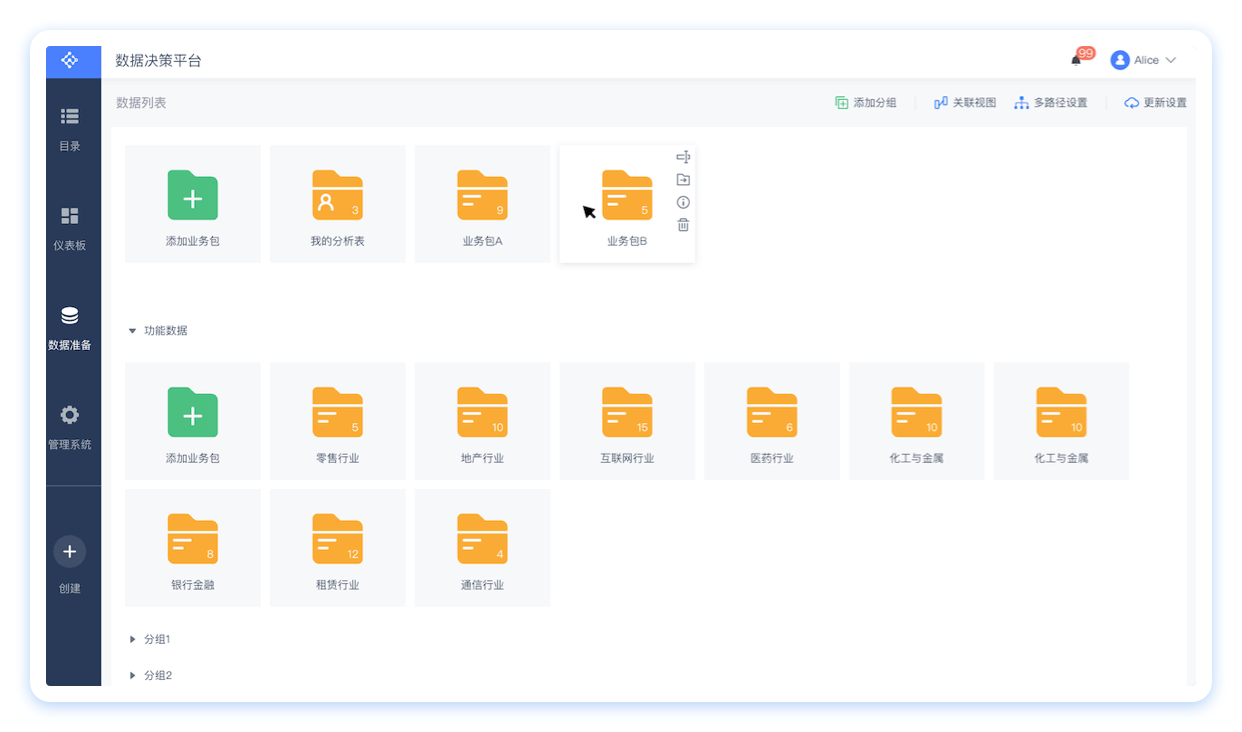The height and width of the screenshot is (732, 1242).
Task: Click 多路径设置 in the toolbar
Action: (1050, 103)
